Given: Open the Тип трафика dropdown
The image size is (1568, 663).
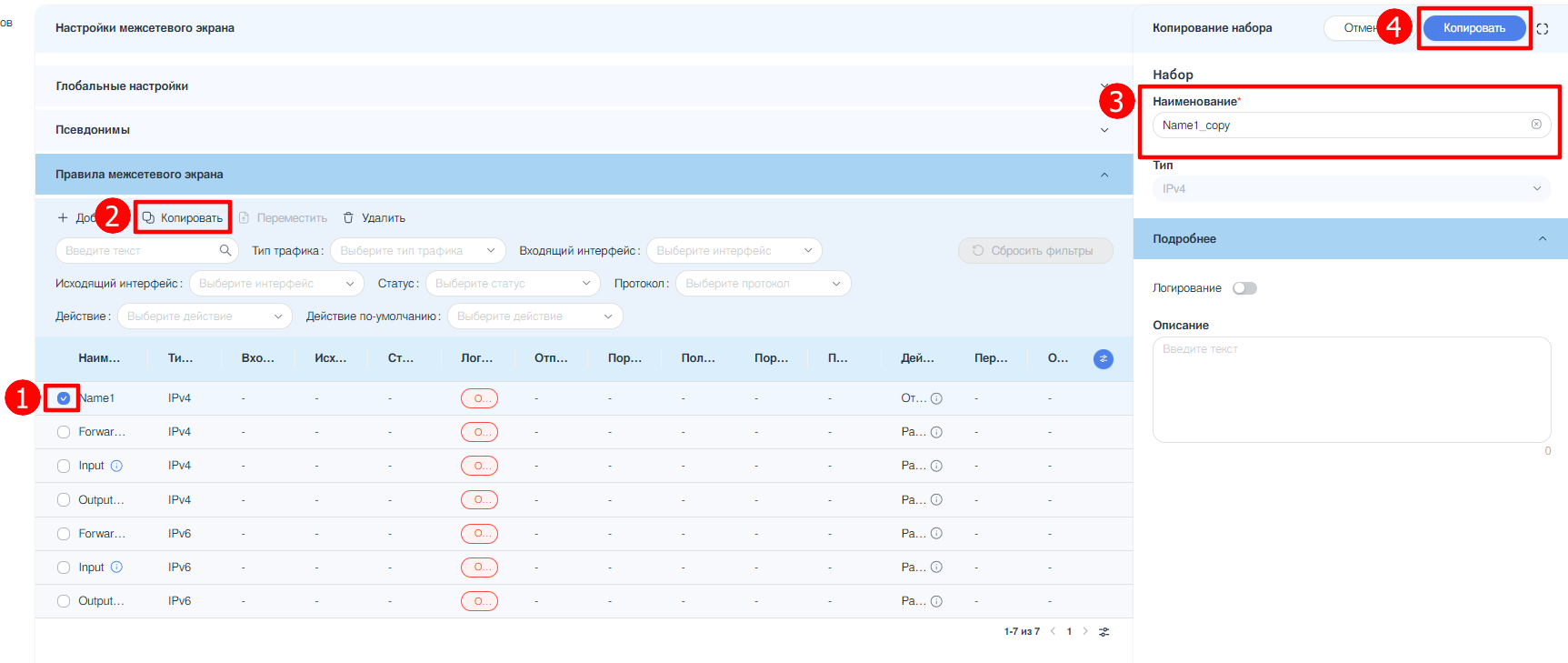Looking at the screenshot, I should 418,251.
